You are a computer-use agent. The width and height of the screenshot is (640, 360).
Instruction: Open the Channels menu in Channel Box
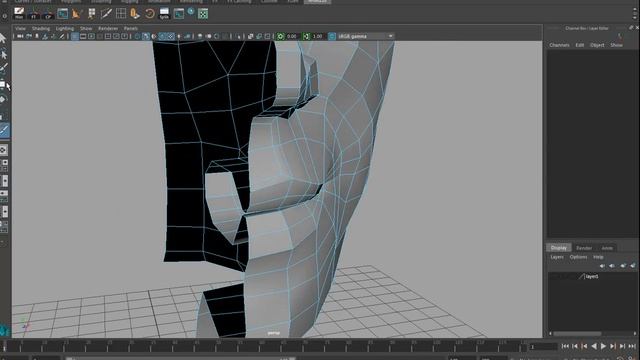[559, 45]
